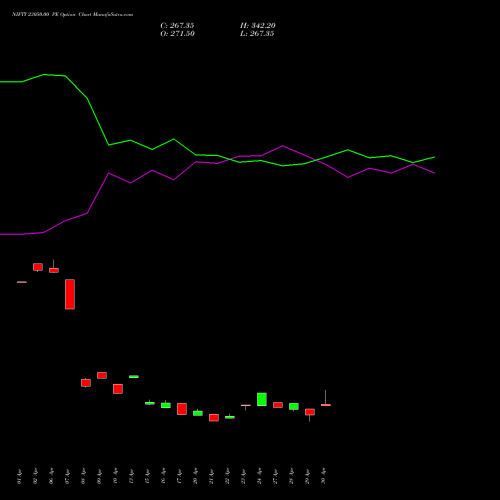Click the 13 Apr date label

131,477
